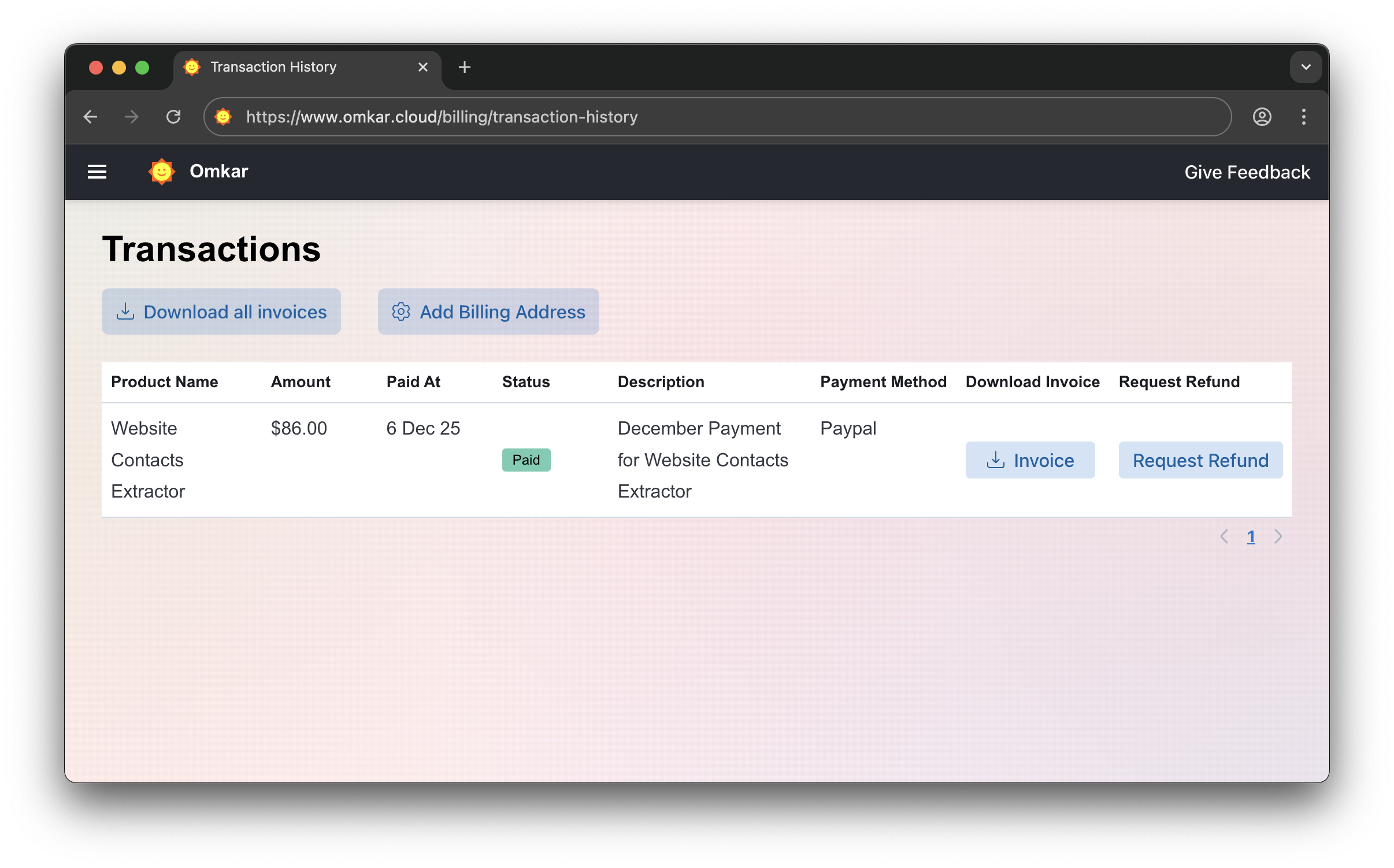Open the browser profile account icon
The image size is (1394, 868).
(x=1262, y=117)
